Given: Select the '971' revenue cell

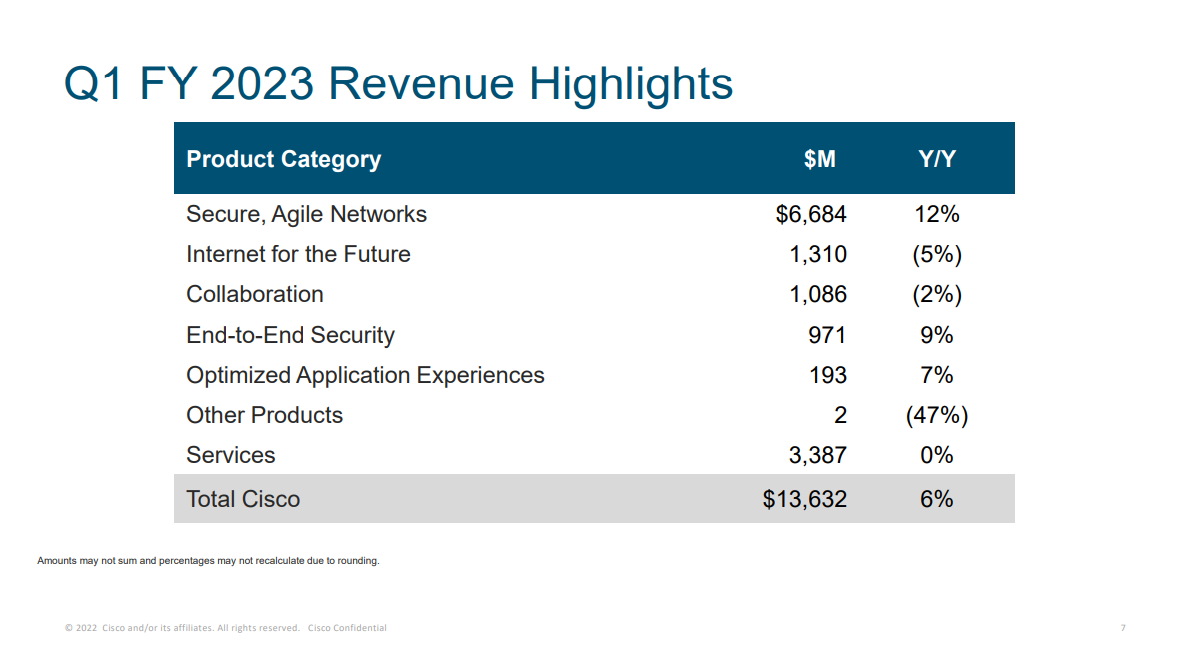Looking at the screenshot, I should pyautogui.click(x=827, y=335).
